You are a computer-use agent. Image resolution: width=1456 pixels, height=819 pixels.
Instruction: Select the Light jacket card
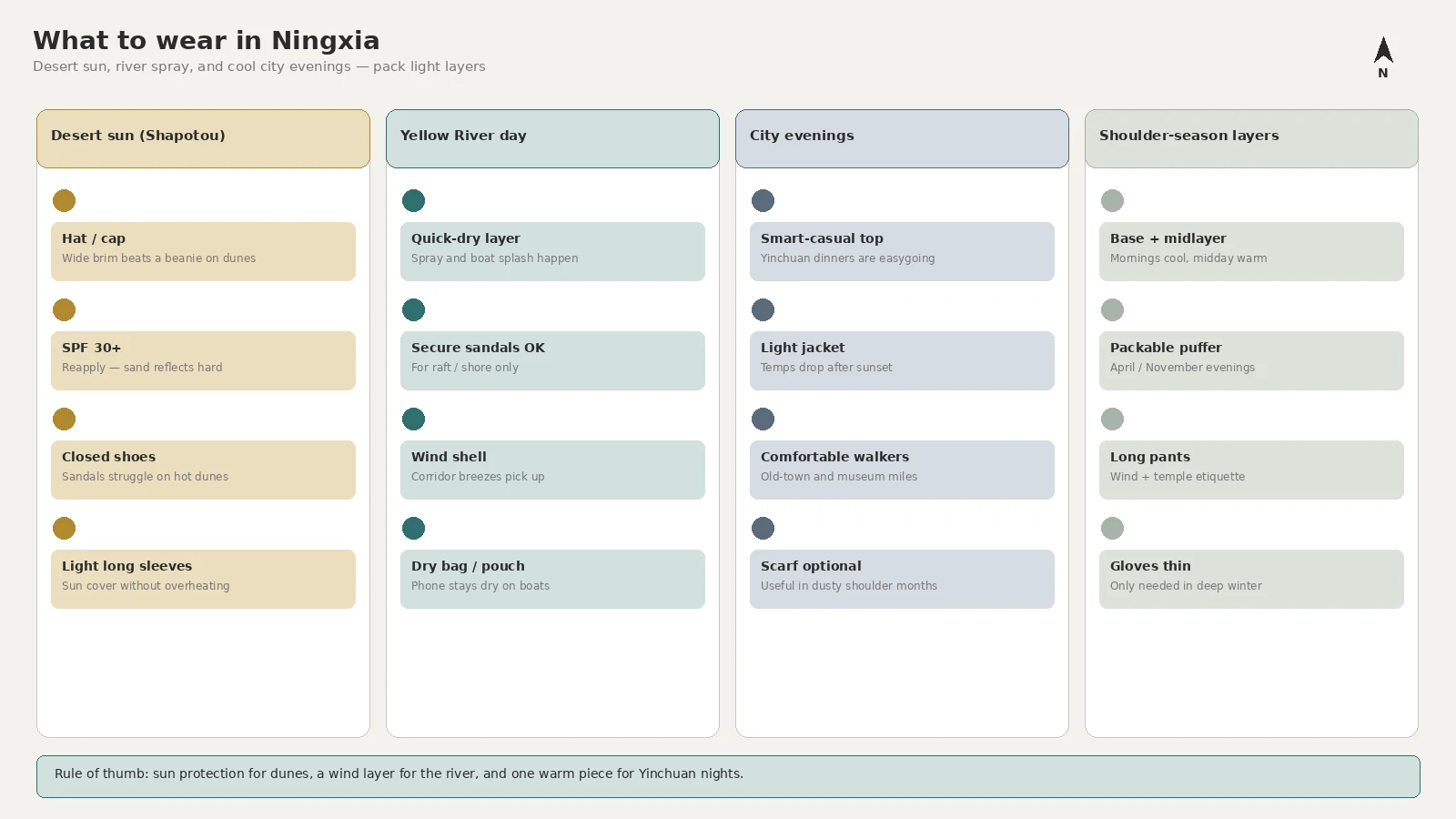coord(902,360)
